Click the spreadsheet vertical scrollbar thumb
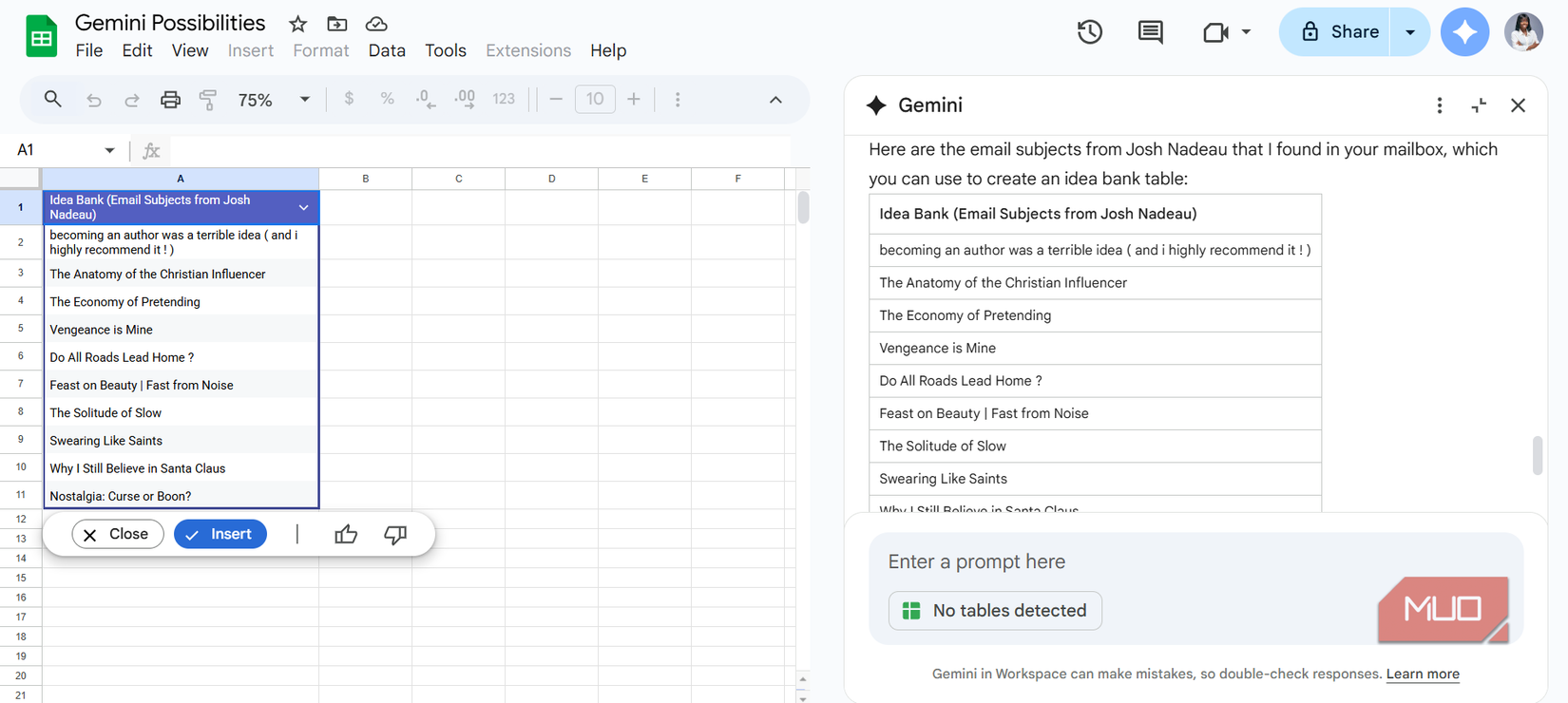 803,208
